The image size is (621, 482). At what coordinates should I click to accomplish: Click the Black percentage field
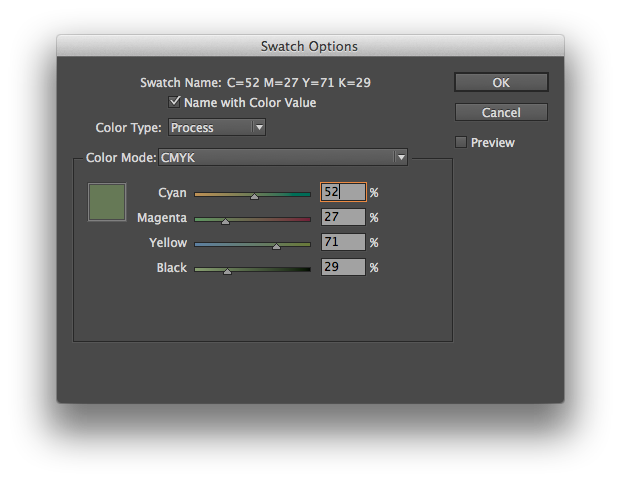click(x=343, y=267)
